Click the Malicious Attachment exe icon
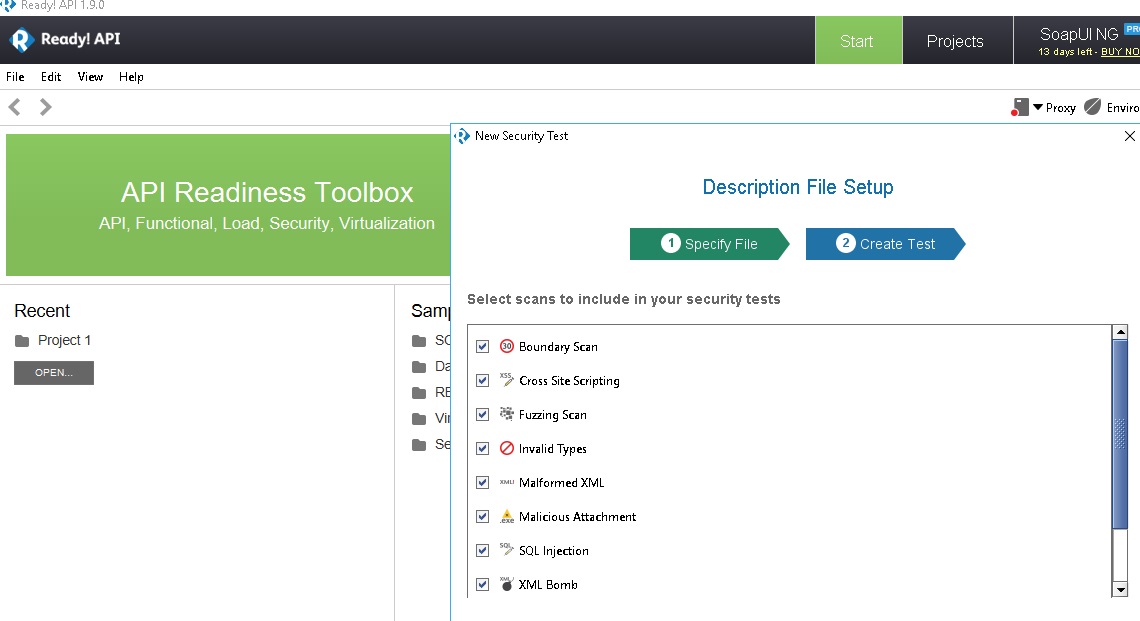This screenshot has height=621, width=1140. pyautogui.click(x=507, y=517)
